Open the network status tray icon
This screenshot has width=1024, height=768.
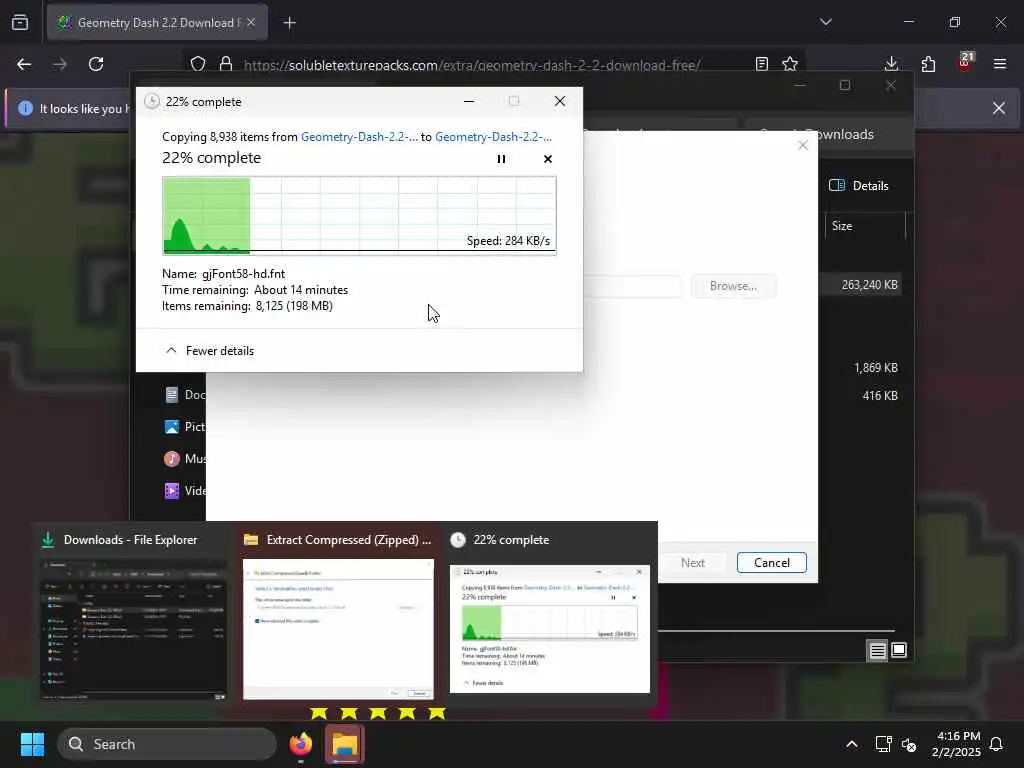tap(883, 744)
